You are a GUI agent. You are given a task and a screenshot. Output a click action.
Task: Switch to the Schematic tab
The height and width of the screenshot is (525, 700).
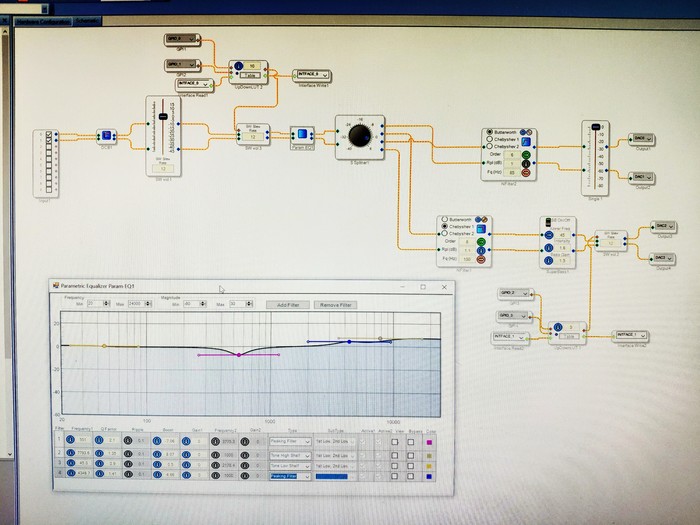87,19
